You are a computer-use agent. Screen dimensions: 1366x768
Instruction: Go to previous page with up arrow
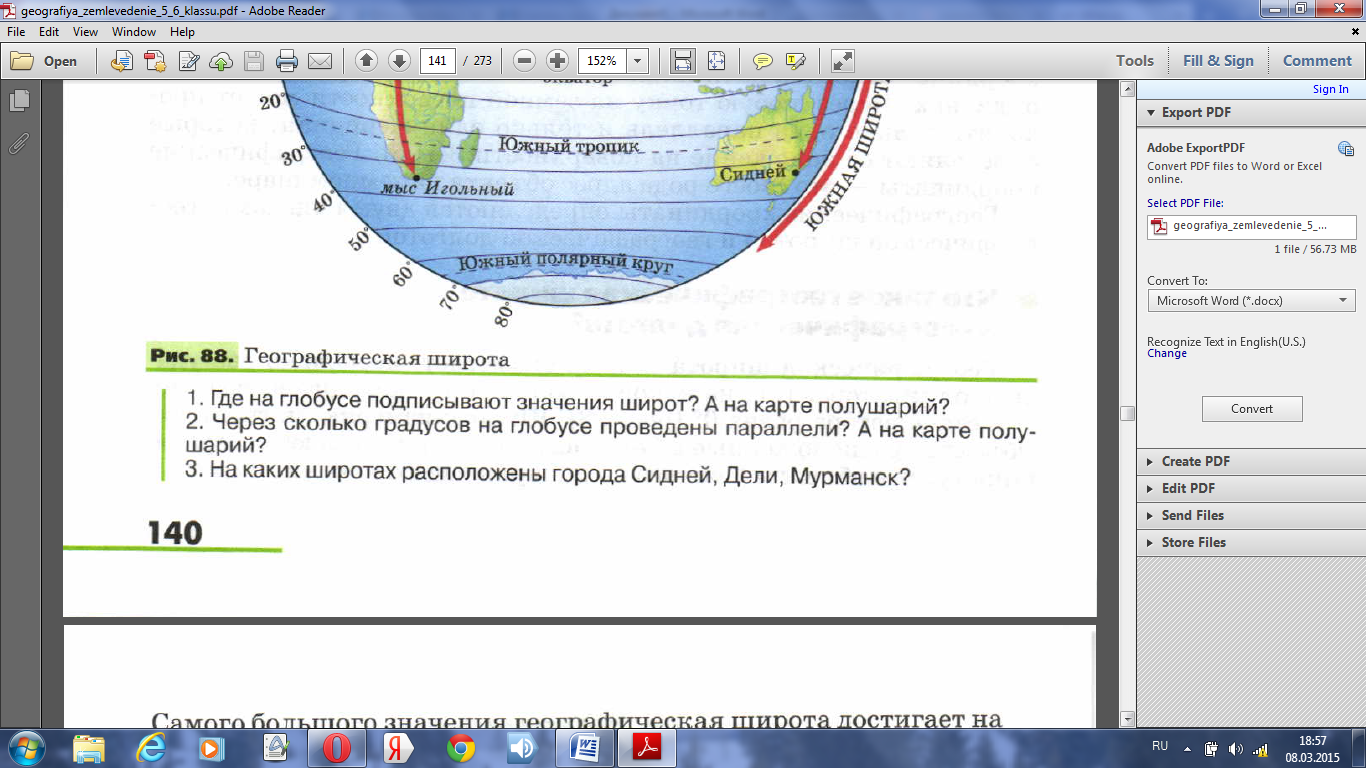click(366, 61)
